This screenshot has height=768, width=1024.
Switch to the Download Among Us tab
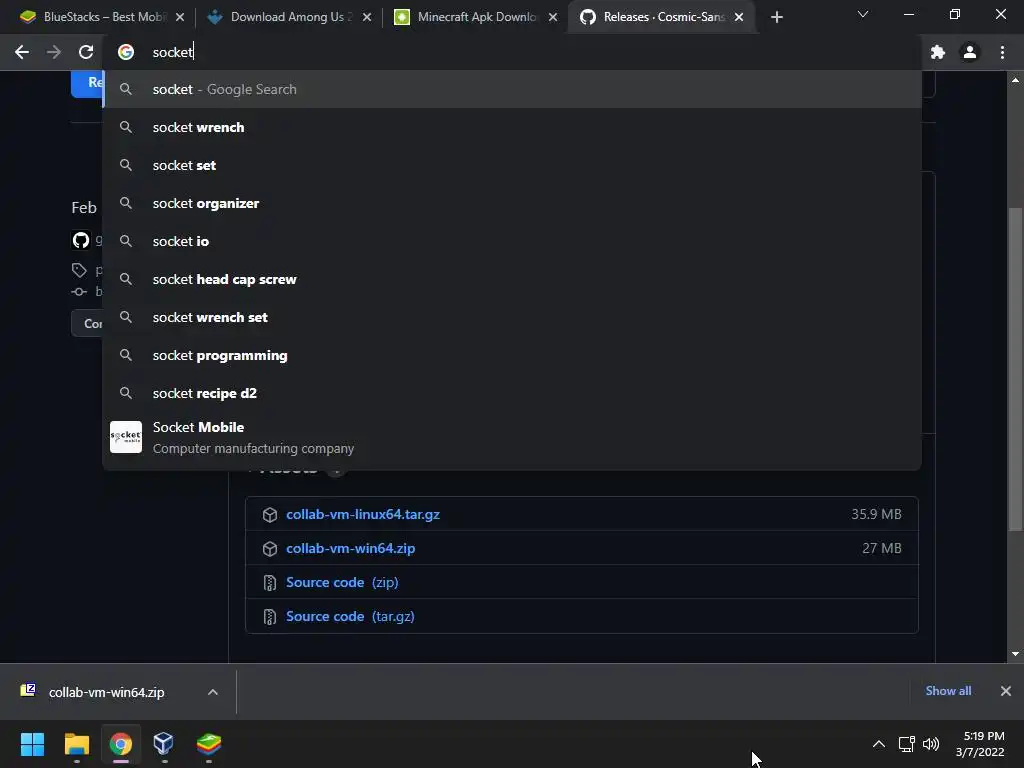[x=287, y=17]
